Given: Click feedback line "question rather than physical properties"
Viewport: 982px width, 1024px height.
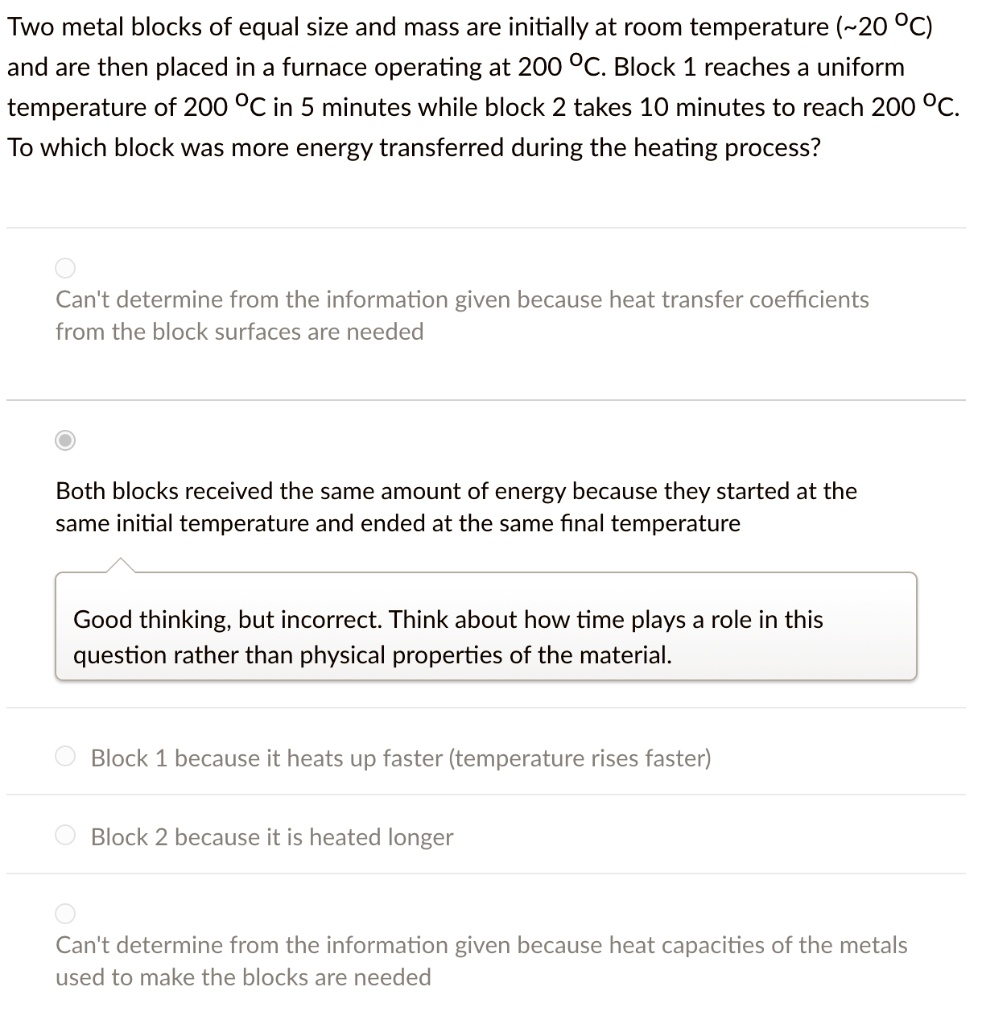Looking at the screenshot, I should pyautogui.click(x=373, y=656).
